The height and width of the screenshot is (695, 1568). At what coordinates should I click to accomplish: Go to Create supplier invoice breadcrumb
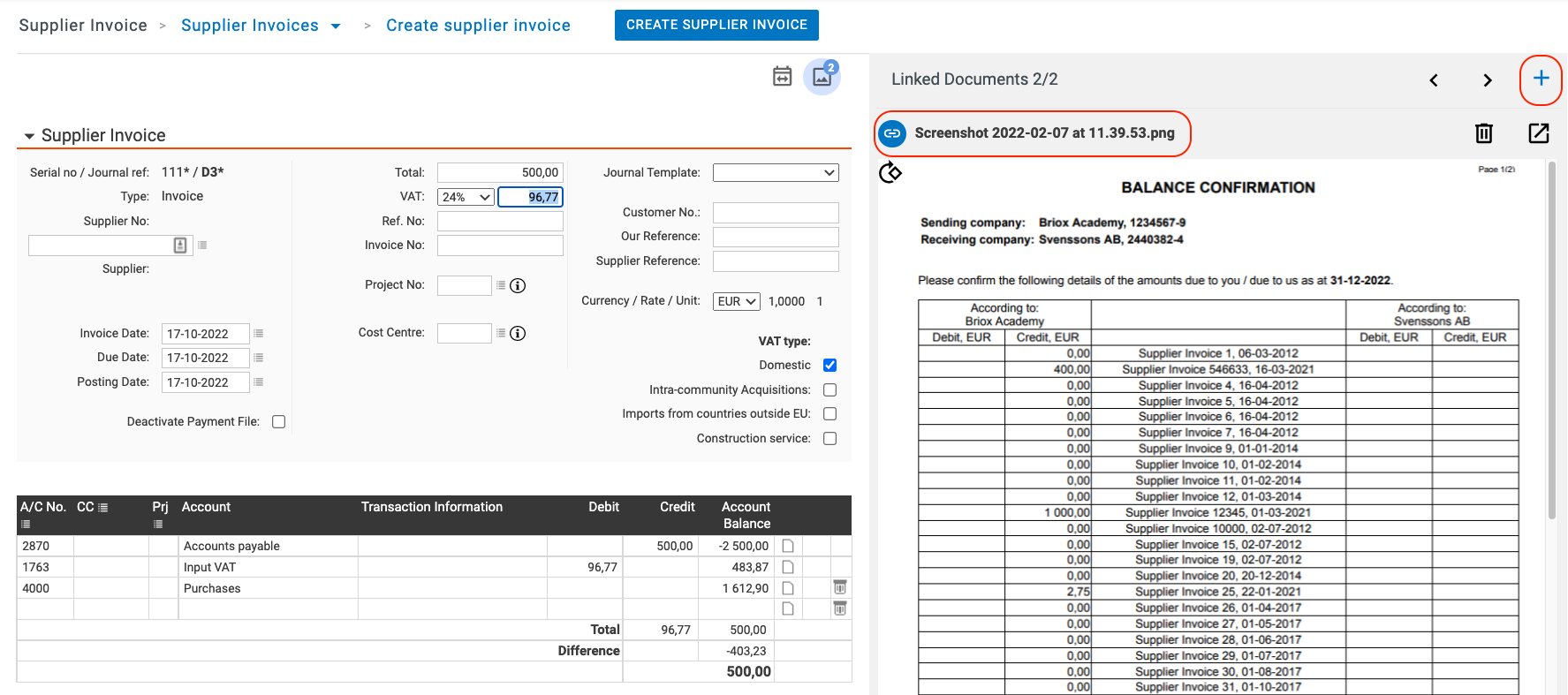coord(478,26)
